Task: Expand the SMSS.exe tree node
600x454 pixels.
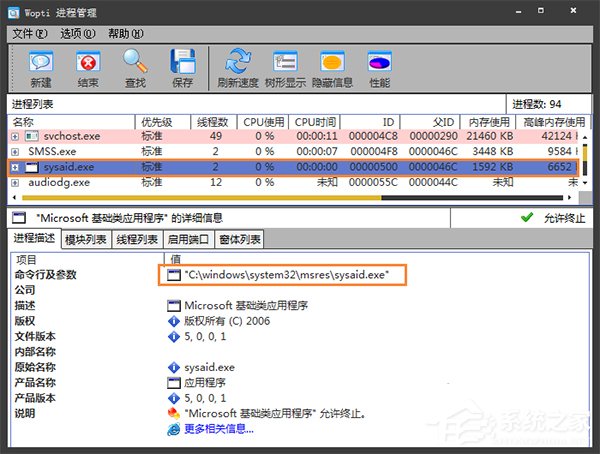Action: (15, 152)
